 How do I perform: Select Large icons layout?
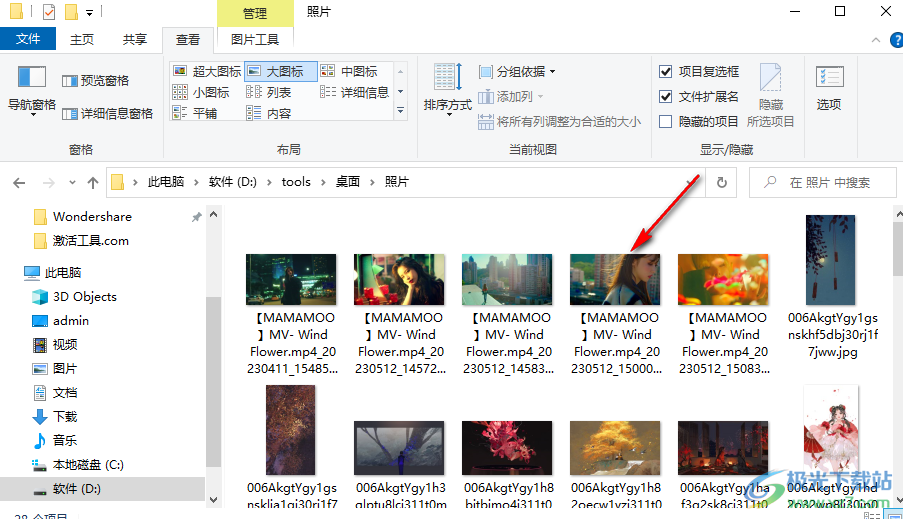pyautogui.click(x=280, y=71)
